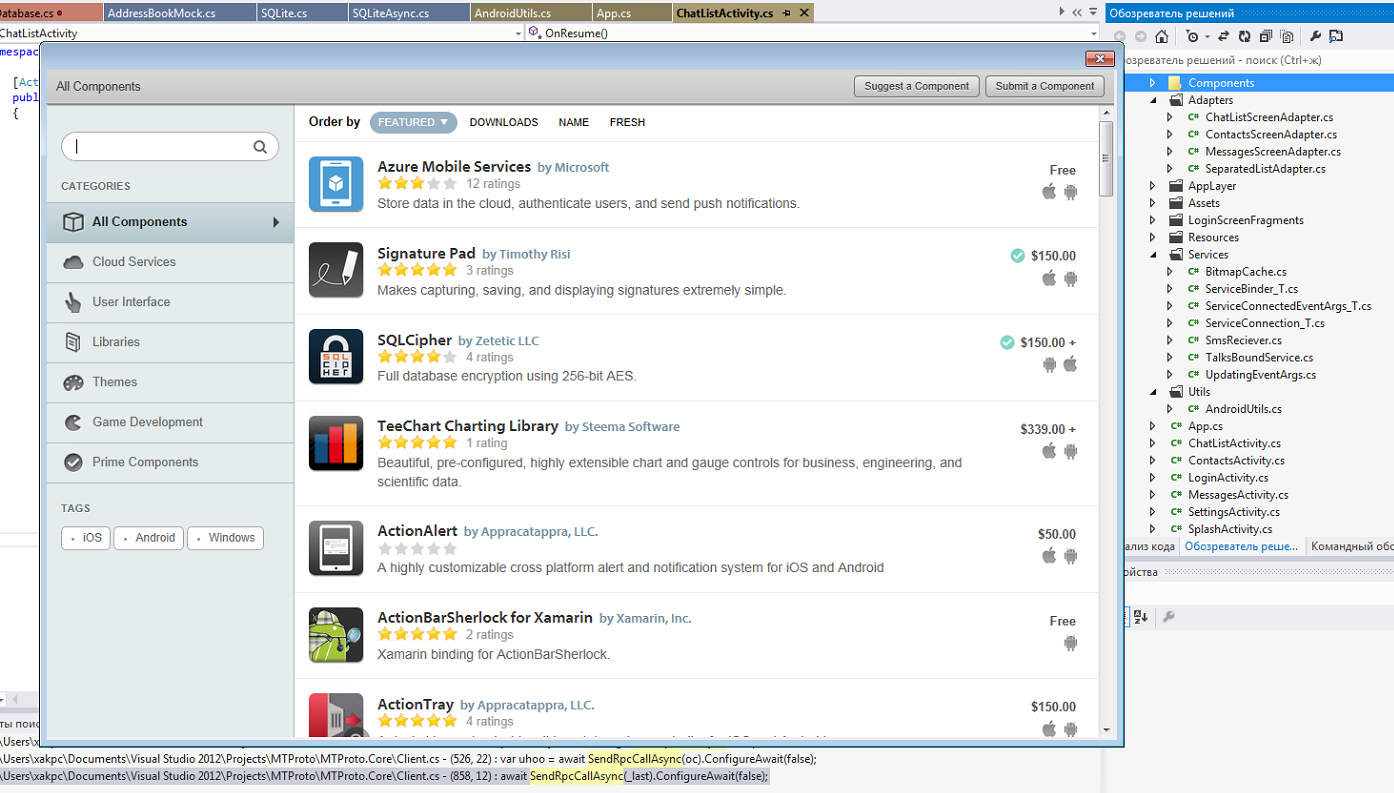The width and height of the screenshot is (1394, 793).
Task: Open the Azure Mobile Services title link
Action: tap(454, 167)
